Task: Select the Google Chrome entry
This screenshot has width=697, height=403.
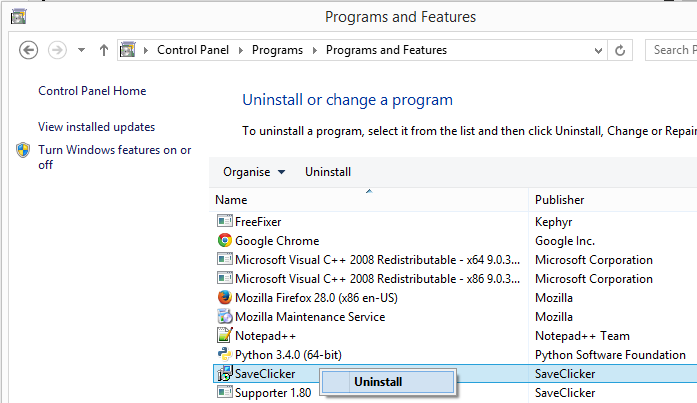Action: (277, 241)
